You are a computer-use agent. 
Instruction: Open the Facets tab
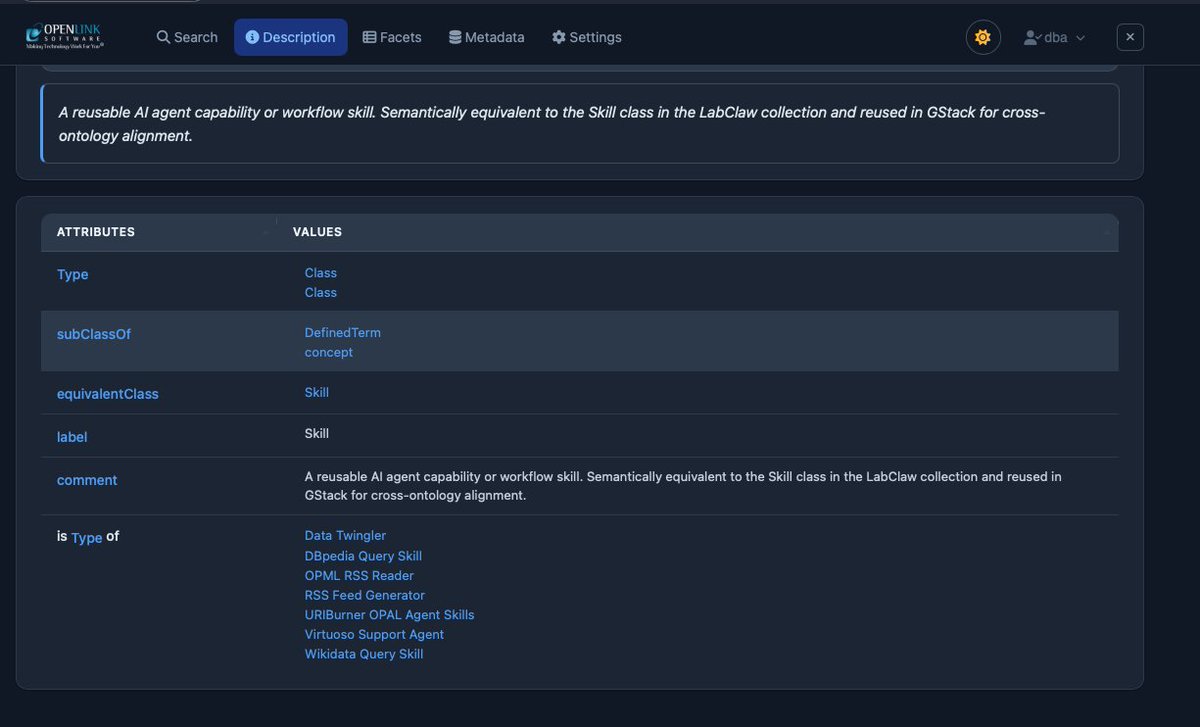tap(392, 37)
